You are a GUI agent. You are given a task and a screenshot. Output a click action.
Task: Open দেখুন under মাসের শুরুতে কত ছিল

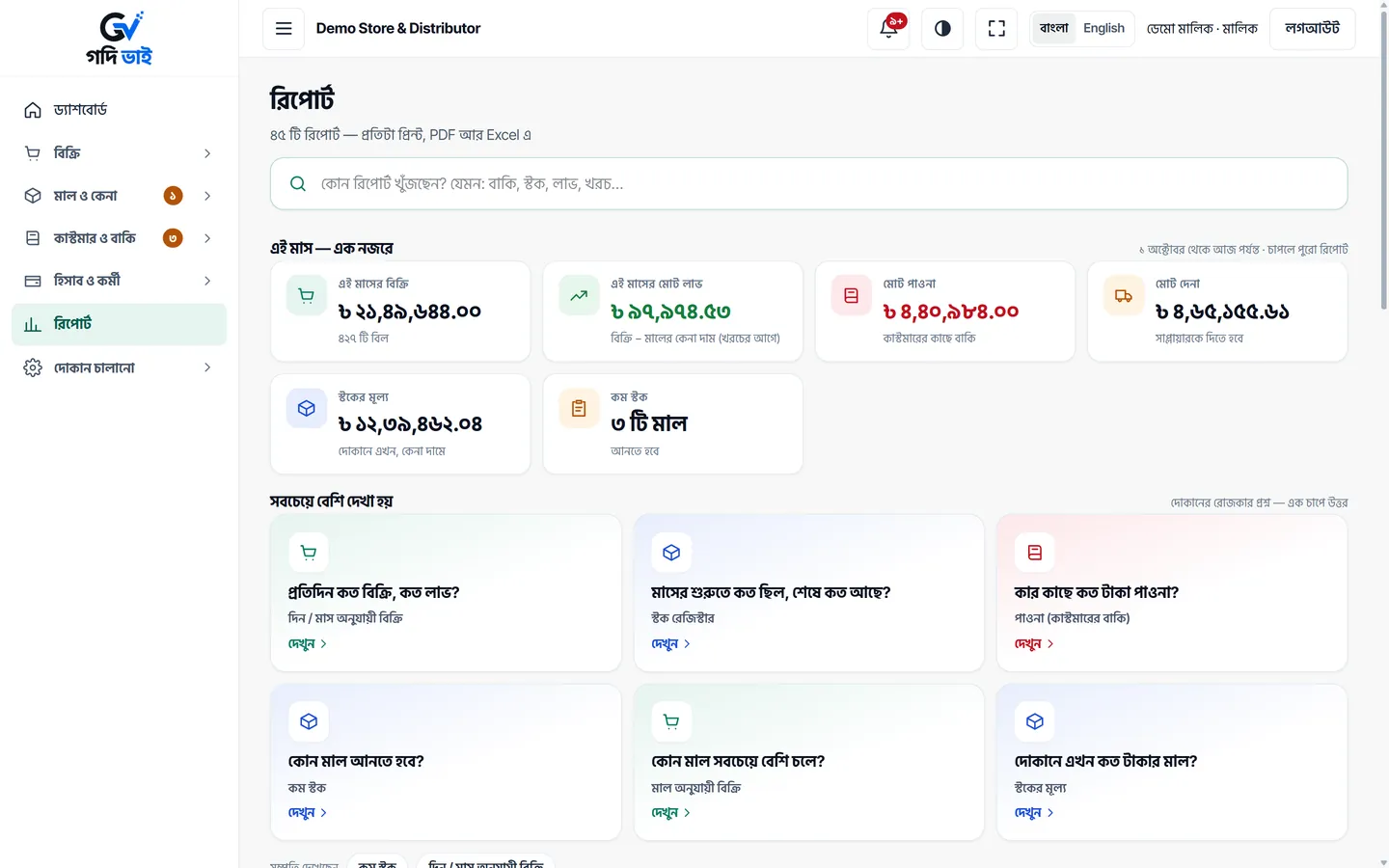(x=671, y=644)
